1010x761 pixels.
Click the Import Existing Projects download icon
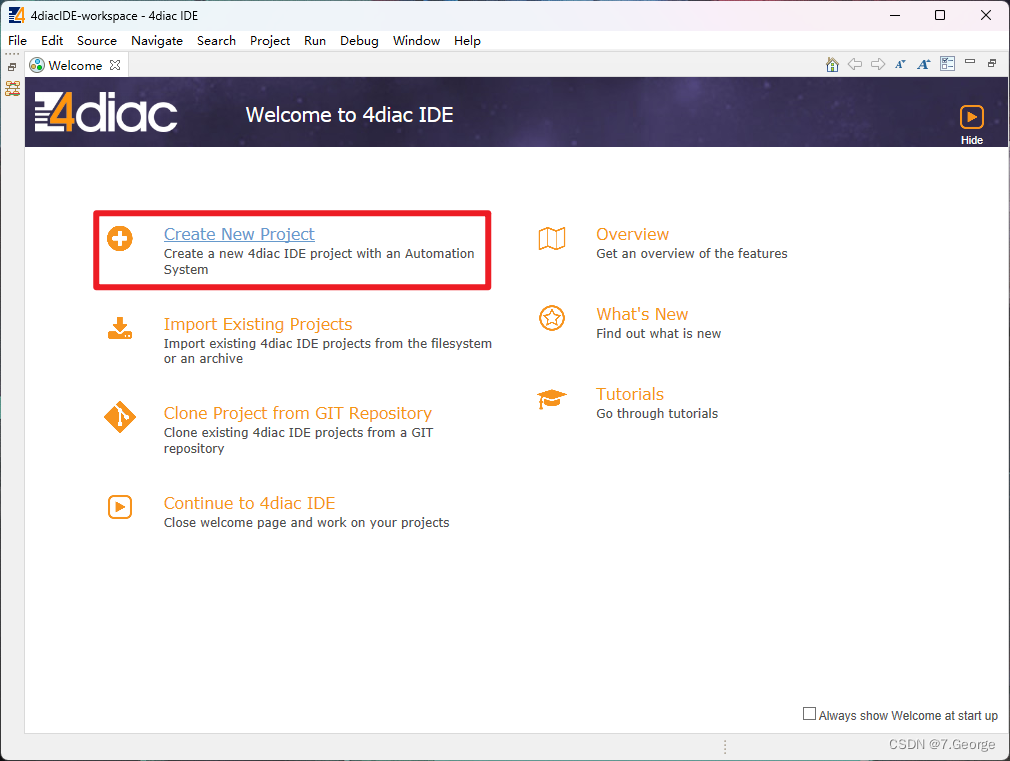120,329
